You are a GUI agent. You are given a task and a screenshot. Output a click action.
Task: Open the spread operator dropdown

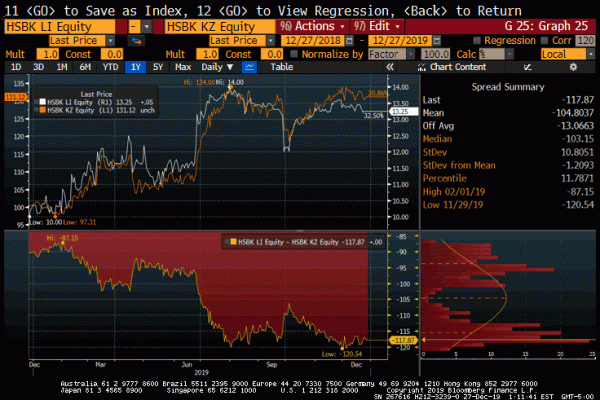147,27
